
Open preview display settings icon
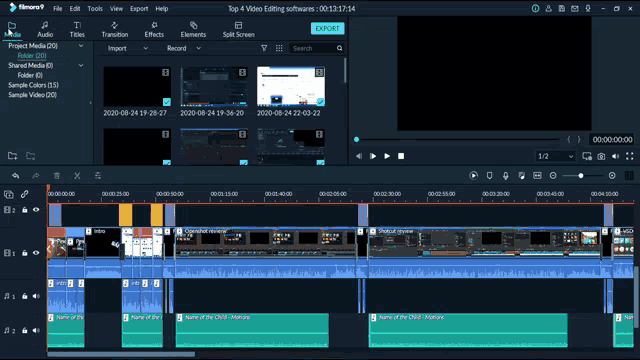coord(587,156)
